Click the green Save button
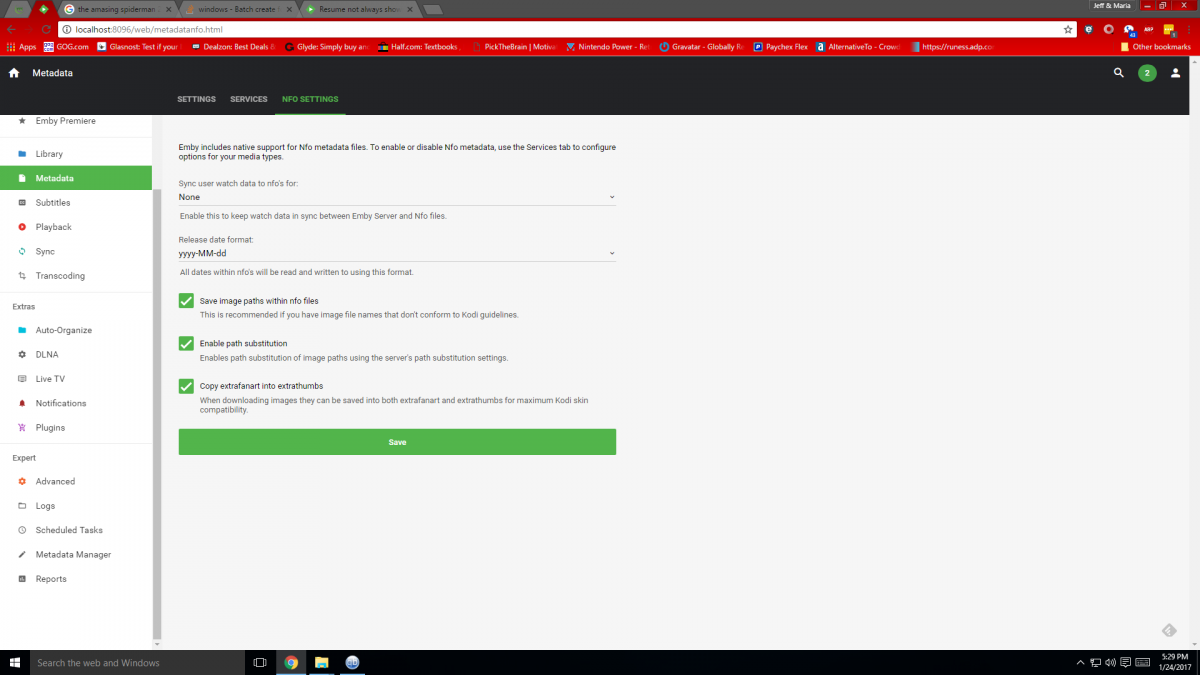This screenshot has width=1200, height=675. click(397, 442)
